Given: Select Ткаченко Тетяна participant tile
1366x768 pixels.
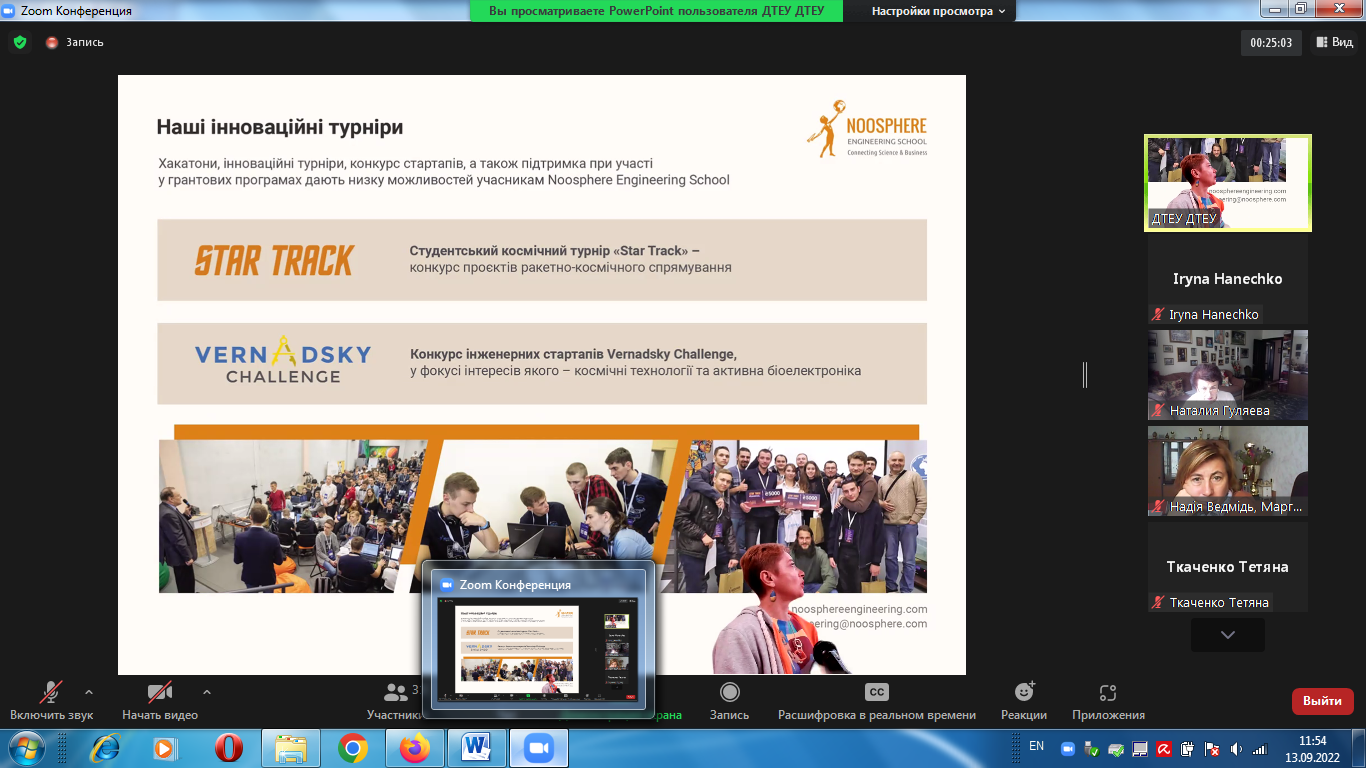Looking at the screenshot, I should point(1228,567).
